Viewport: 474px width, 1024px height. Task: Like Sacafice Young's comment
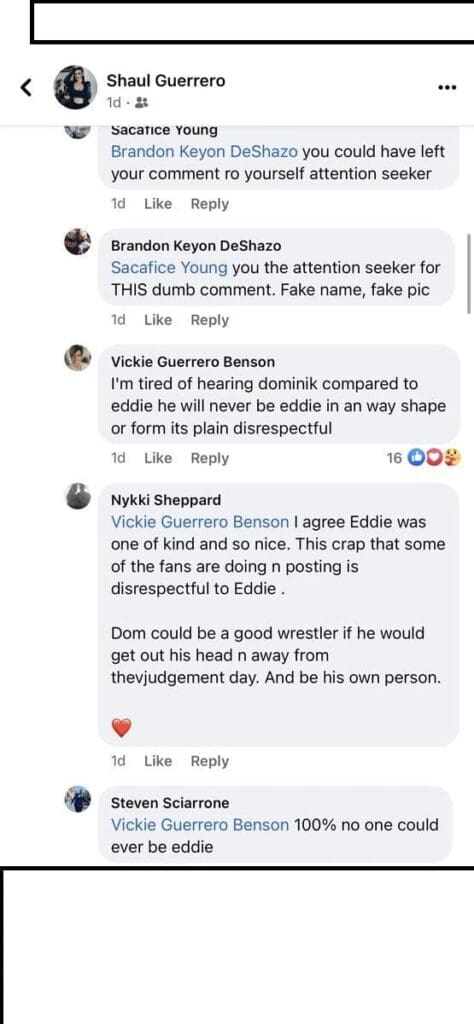coord(157,204)
